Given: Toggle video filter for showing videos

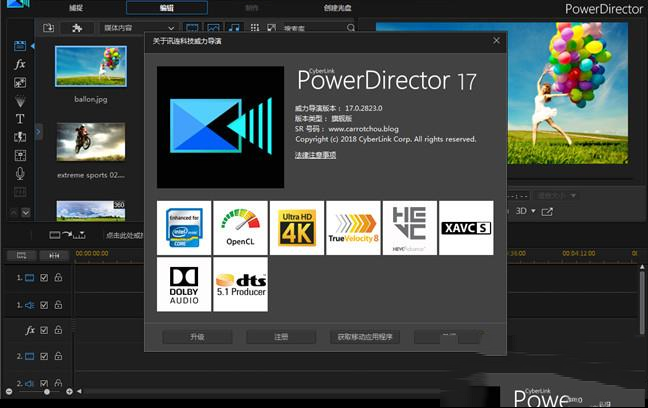Looking at the screenshot, I should [x=192, y=28].
